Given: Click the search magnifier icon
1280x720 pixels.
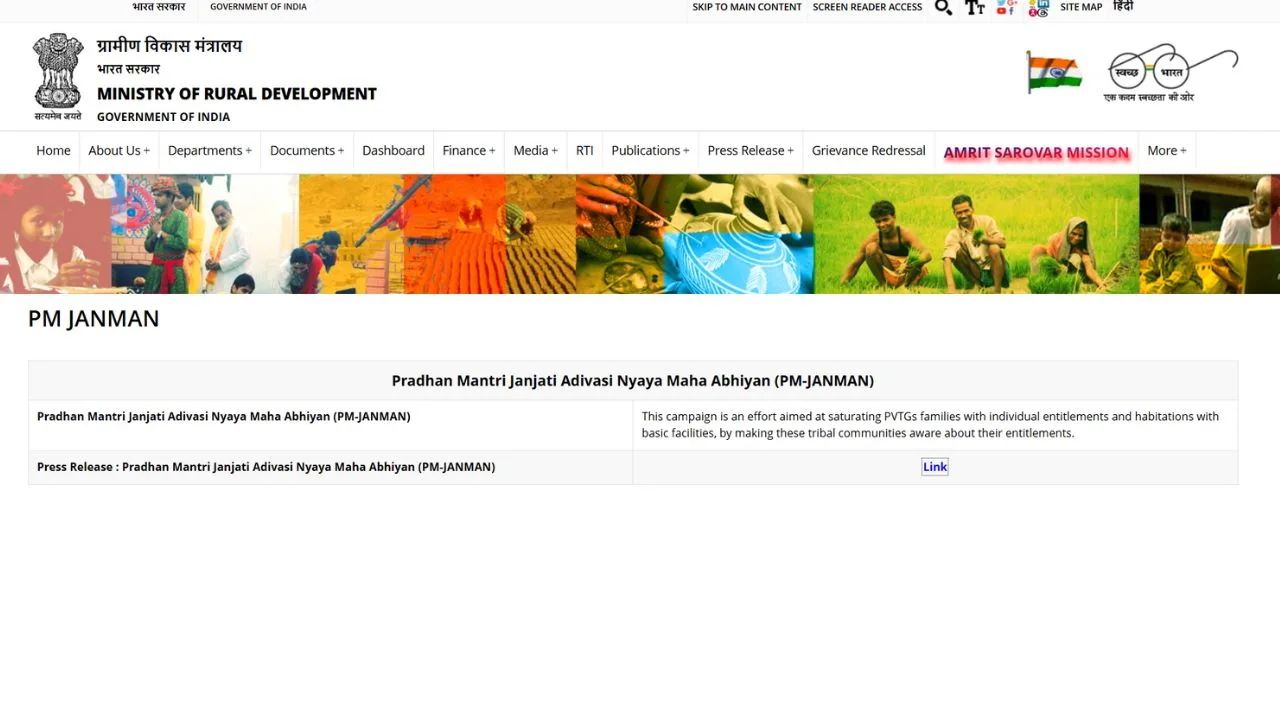Looking at the screenshot, I should tap(943, 8).
